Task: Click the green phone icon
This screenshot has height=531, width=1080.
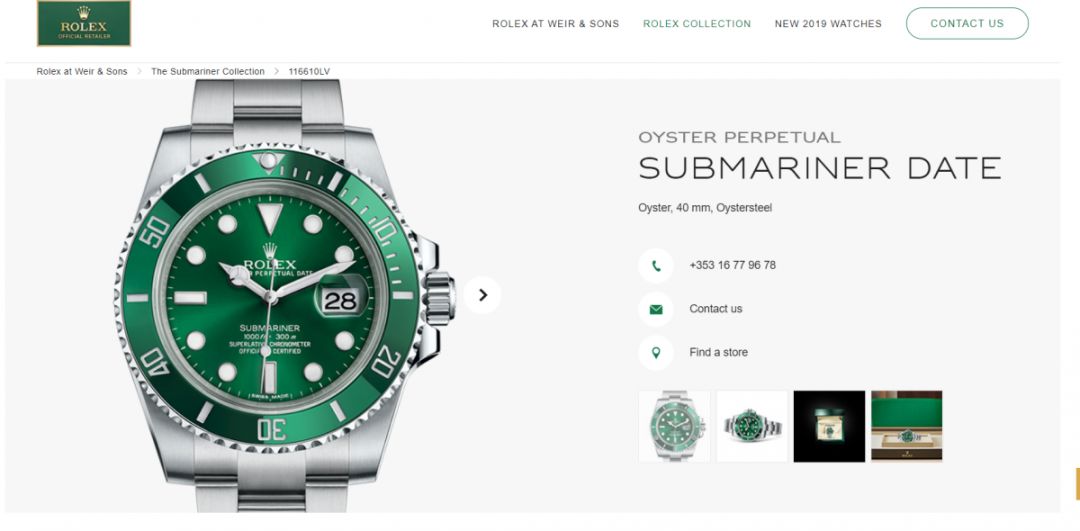Action: click(656, 266)
